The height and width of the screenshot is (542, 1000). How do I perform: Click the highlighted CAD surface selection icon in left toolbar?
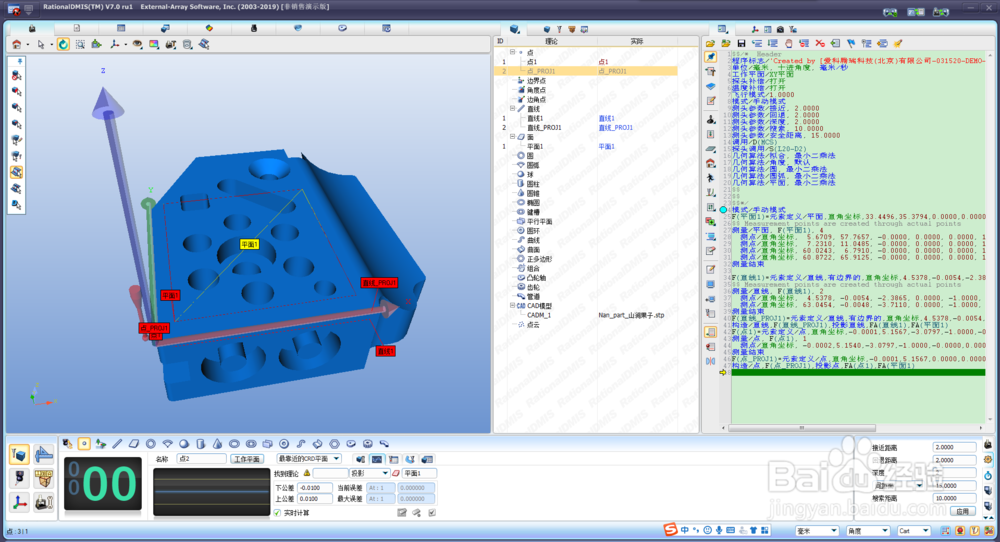pyautogui.click(x=17, y=172)
